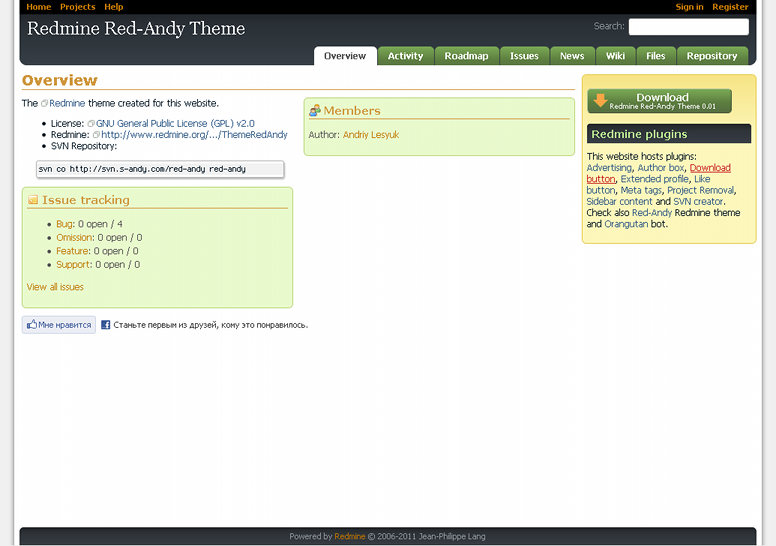Click the thumbs-up Like button

(x=59, y=325)
